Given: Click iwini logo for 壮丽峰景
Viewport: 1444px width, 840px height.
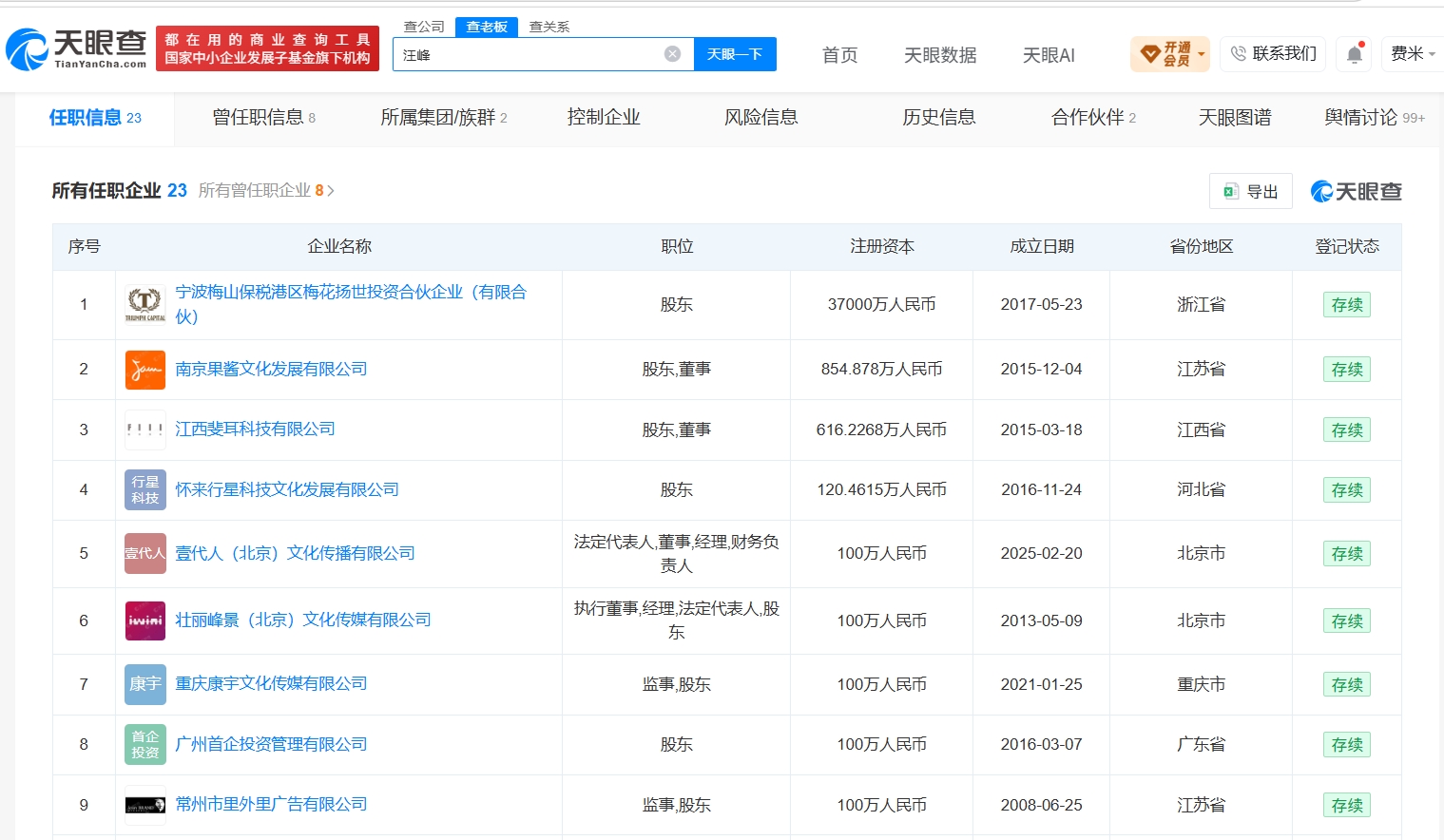Looking at the screenshot, I should [x=145, y=620].
